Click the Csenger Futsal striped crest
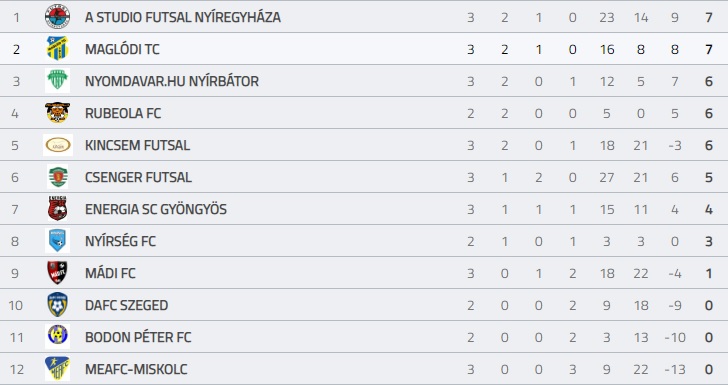 pyautogui.click(x=58, y=176)
